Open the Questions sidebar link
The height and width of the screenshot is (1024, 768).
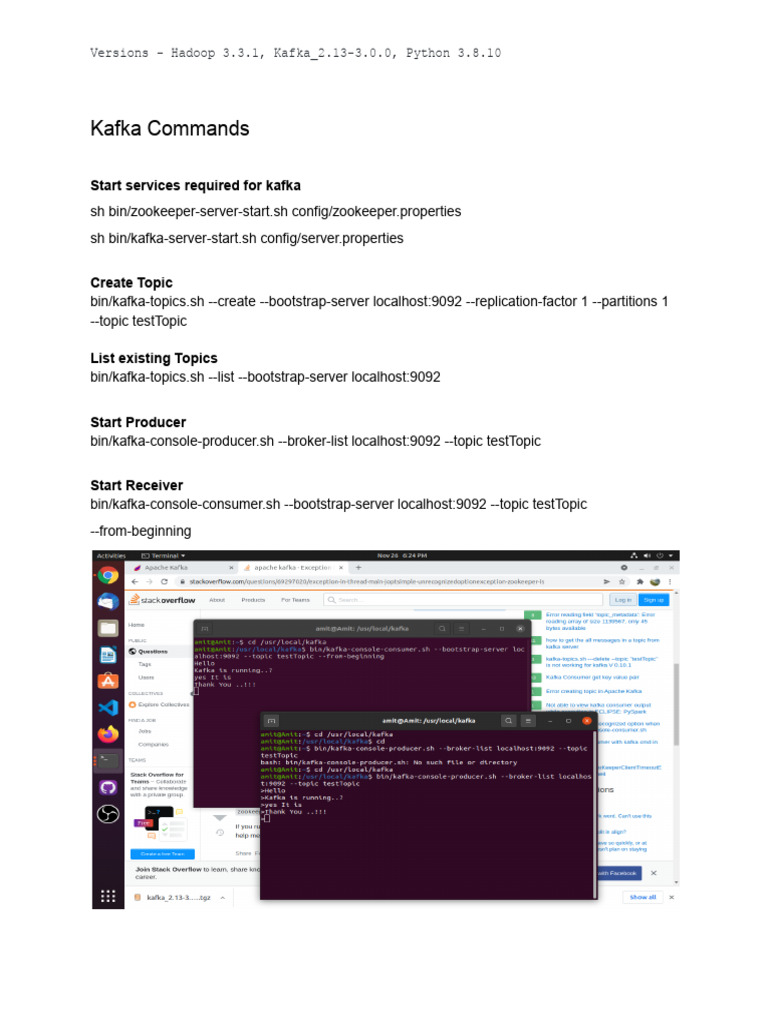(x=152, y=652)
